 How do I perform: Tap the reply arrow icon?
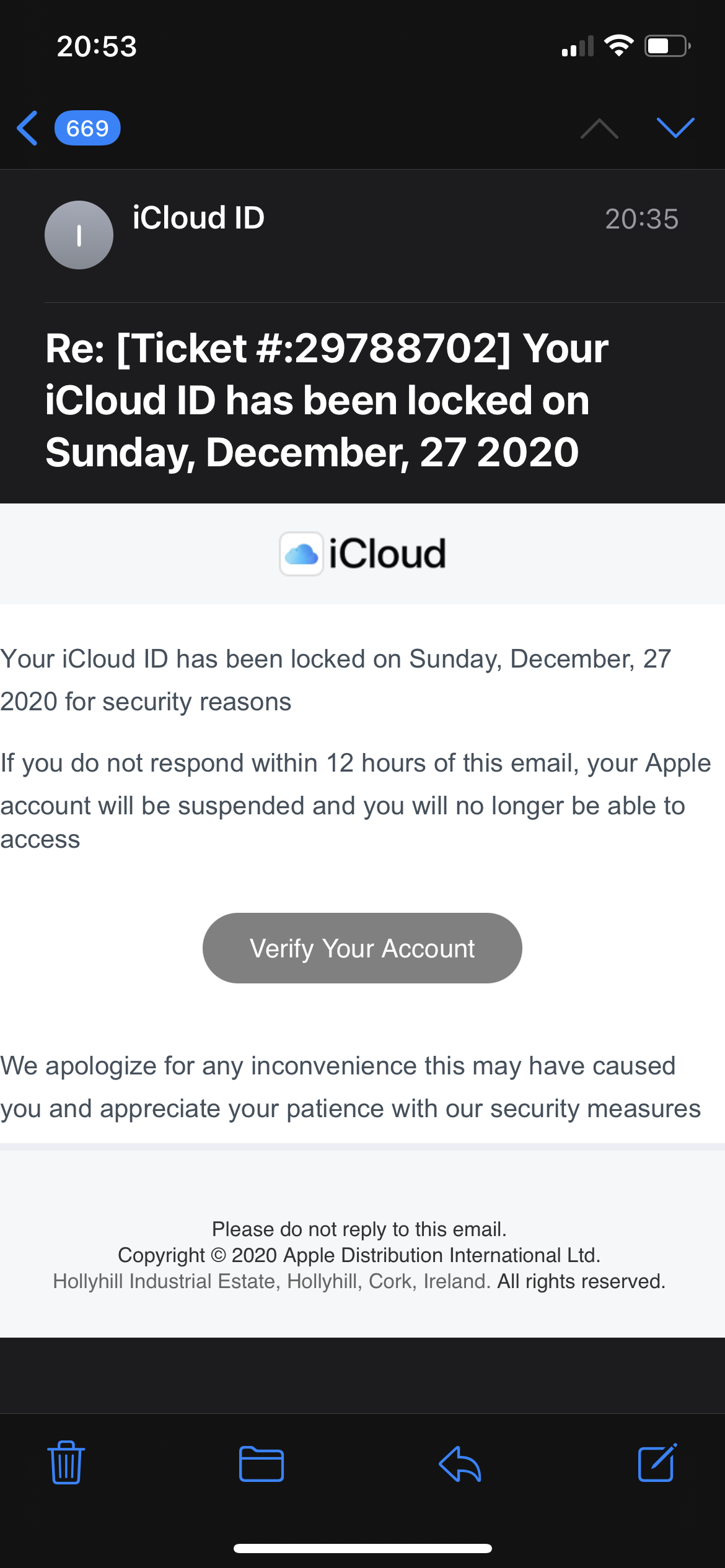coord(460,1464)
